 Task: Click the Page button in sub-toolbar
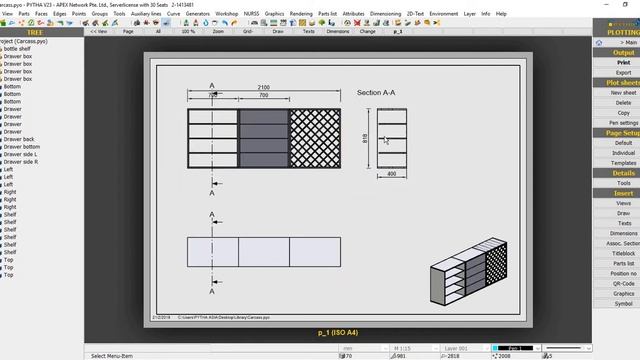point(128,31)
